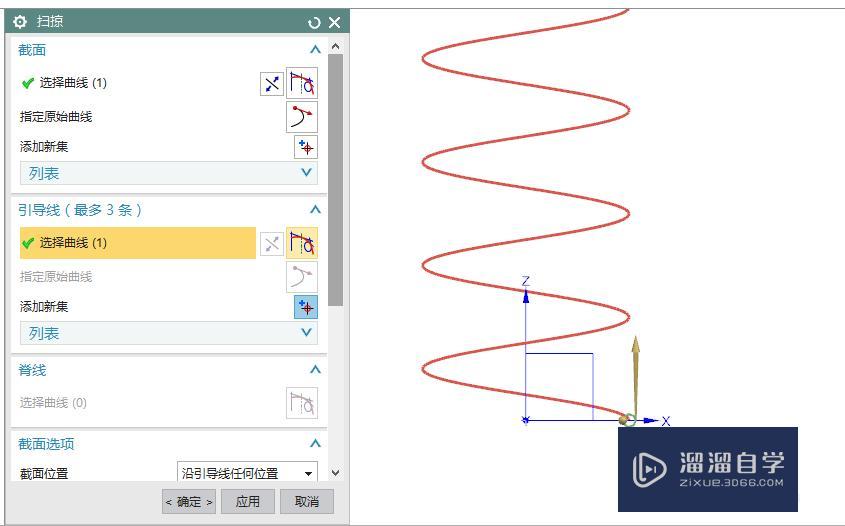Viewport: 845px width, 526px height.
Task: Close the 扫掠 dialog with X
Action: click(x=335, y=23)
